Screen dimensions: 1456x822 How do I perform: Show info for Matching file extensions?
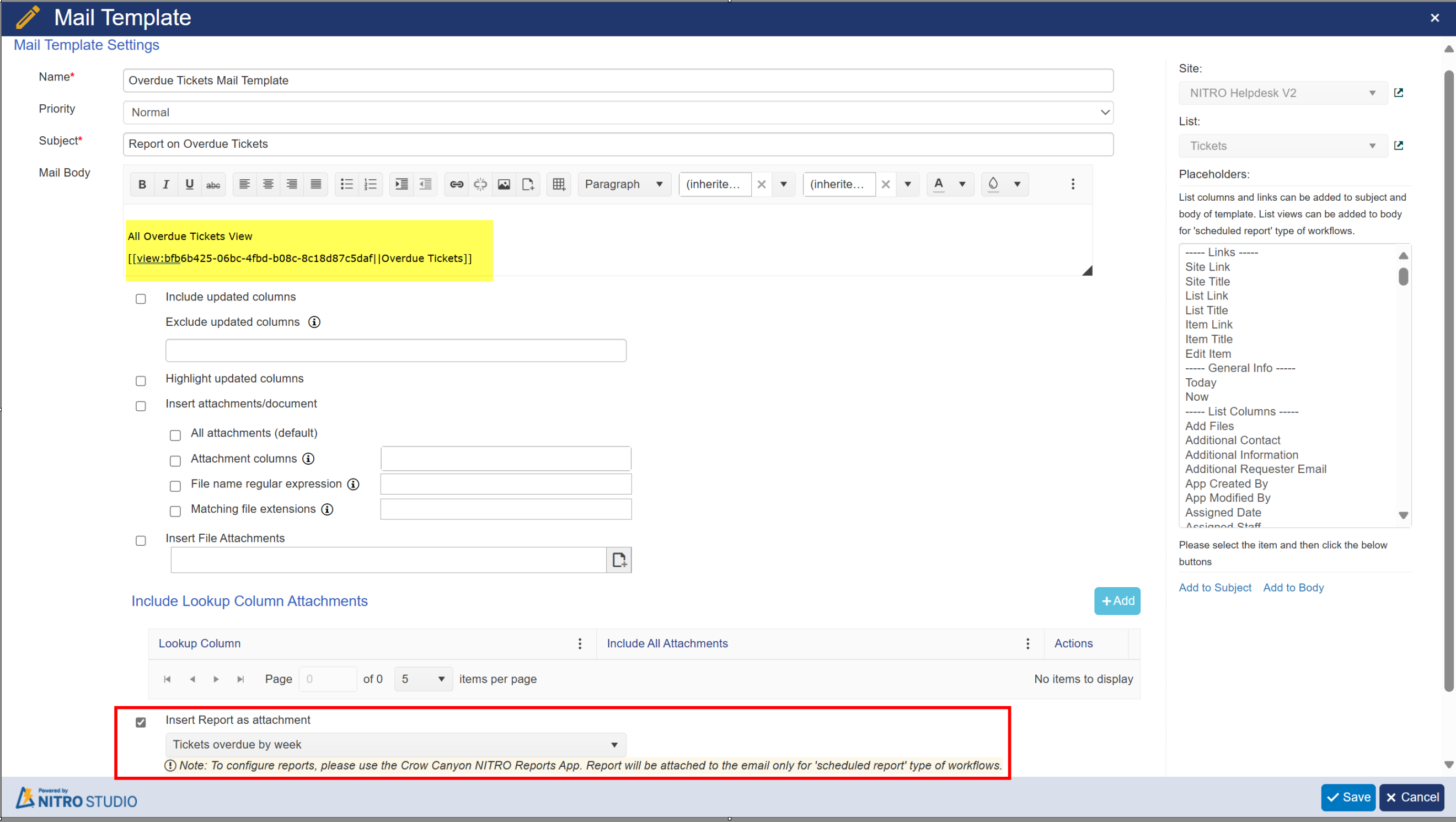327,509
